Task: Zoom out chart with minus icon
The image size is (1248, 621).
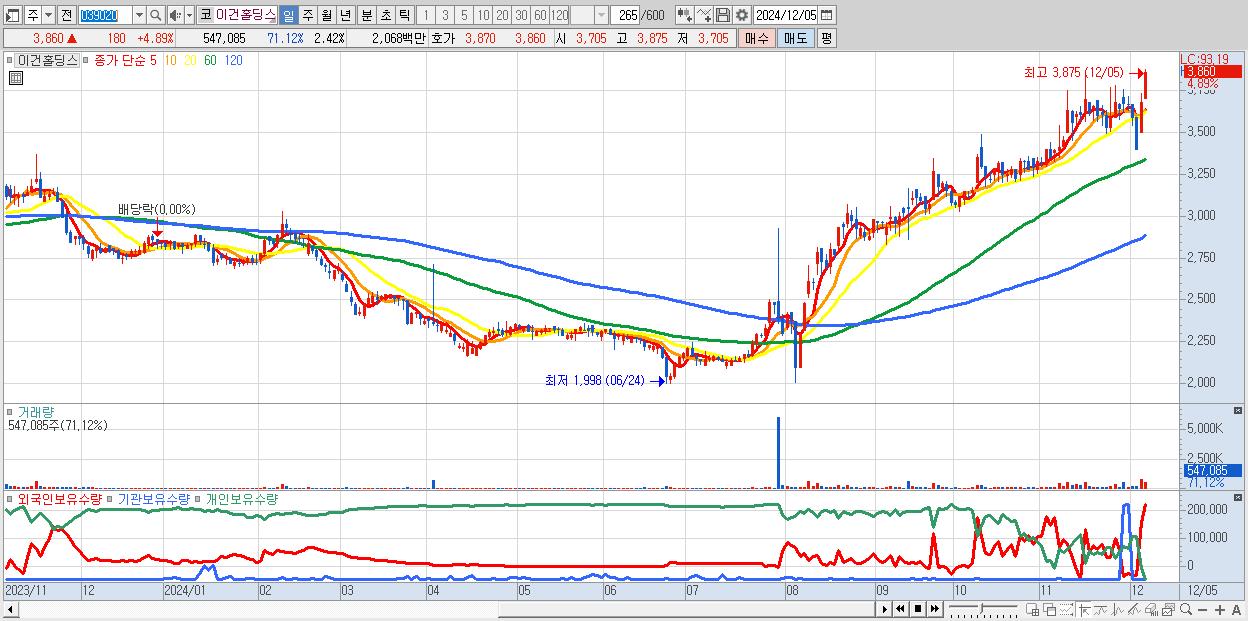Action: click(1203, 609)
